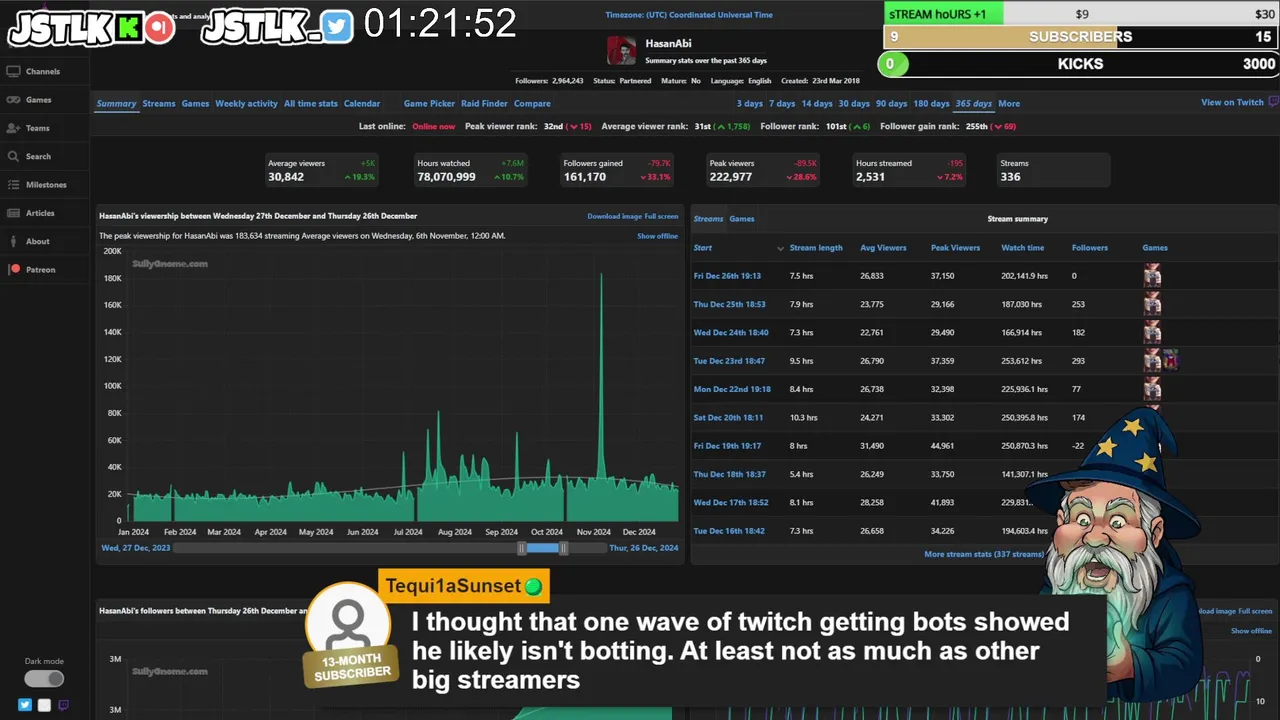Sort by Start column dropdown arrow
Screen dimensions: 1280x720
tap(780, 248)
